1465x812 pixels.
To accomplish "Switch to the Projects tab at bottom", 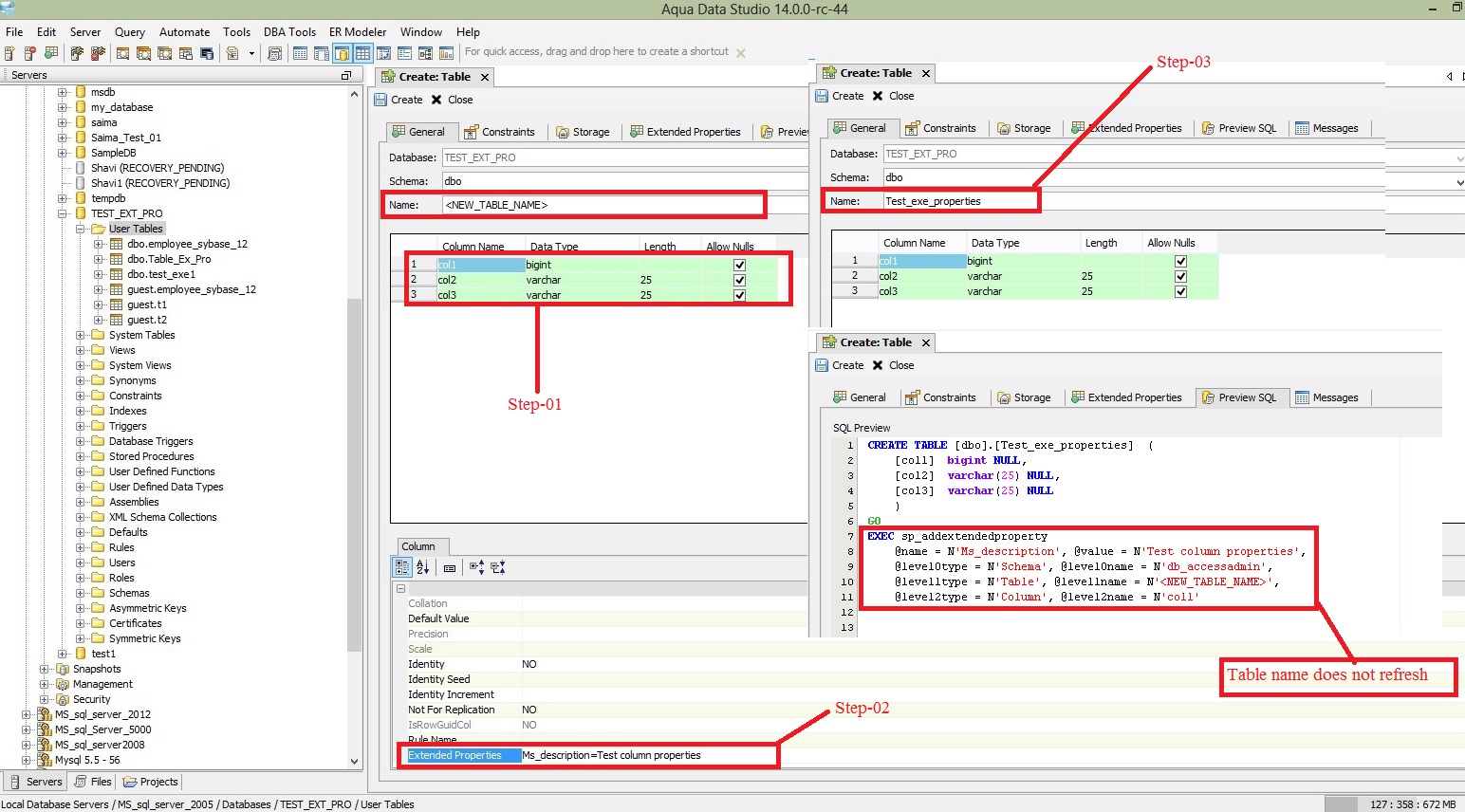I will click(x=151, y=782).
